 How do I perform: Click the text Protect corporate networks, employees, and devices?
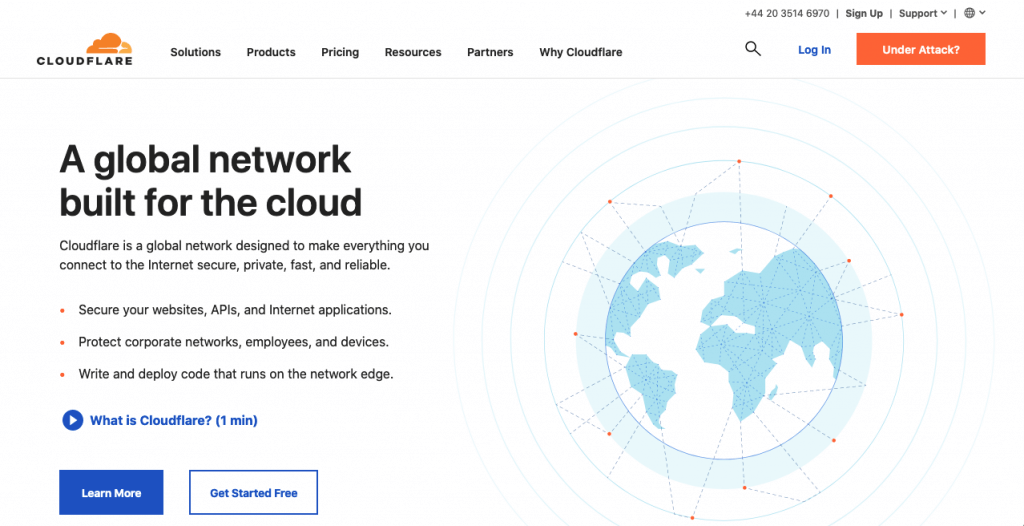coord(234,342)
